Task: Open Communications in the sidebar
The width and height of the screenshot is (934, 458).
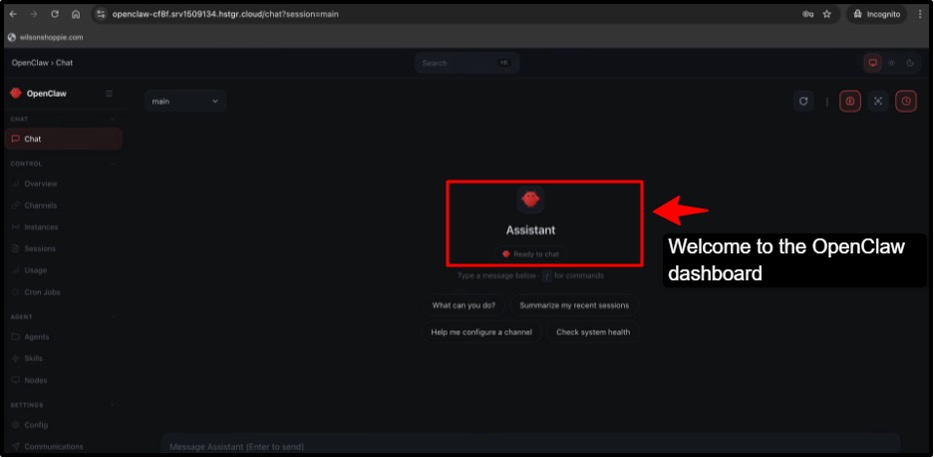Action: [54, 446]
